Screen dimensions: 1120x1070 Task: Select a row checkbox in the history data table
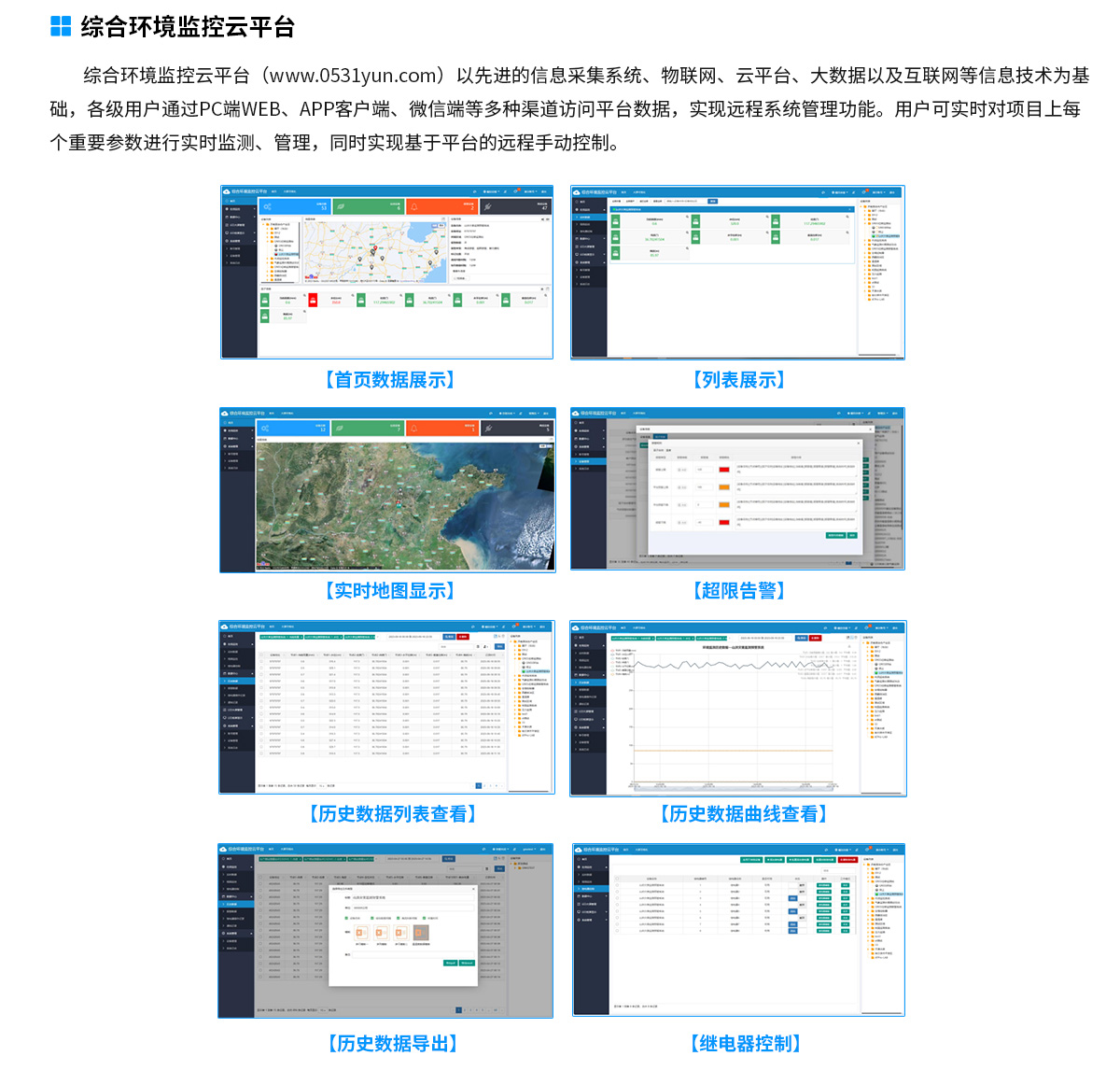(x=260, y=661)
